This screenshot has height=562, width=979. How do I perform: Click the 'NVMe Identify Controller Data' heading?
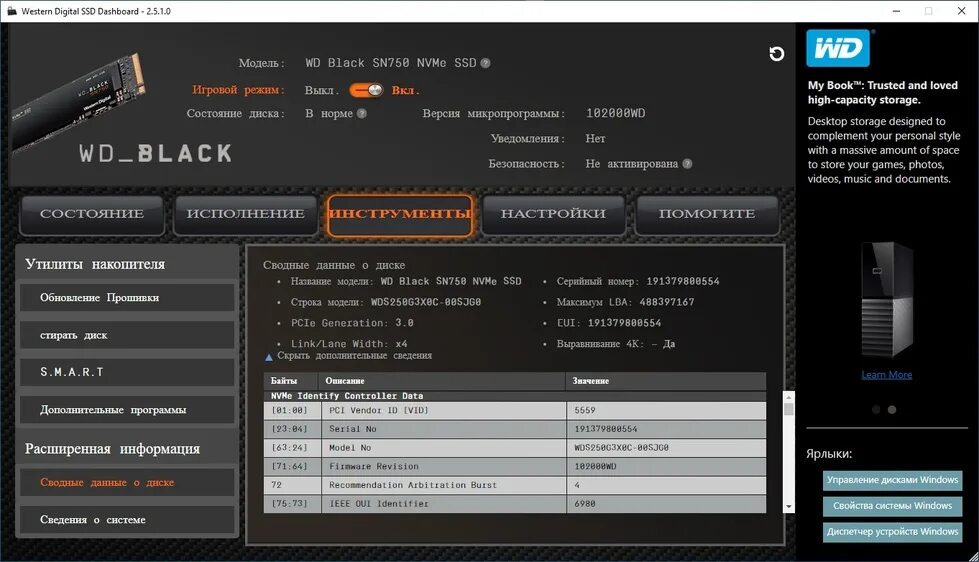pos(347,396)
